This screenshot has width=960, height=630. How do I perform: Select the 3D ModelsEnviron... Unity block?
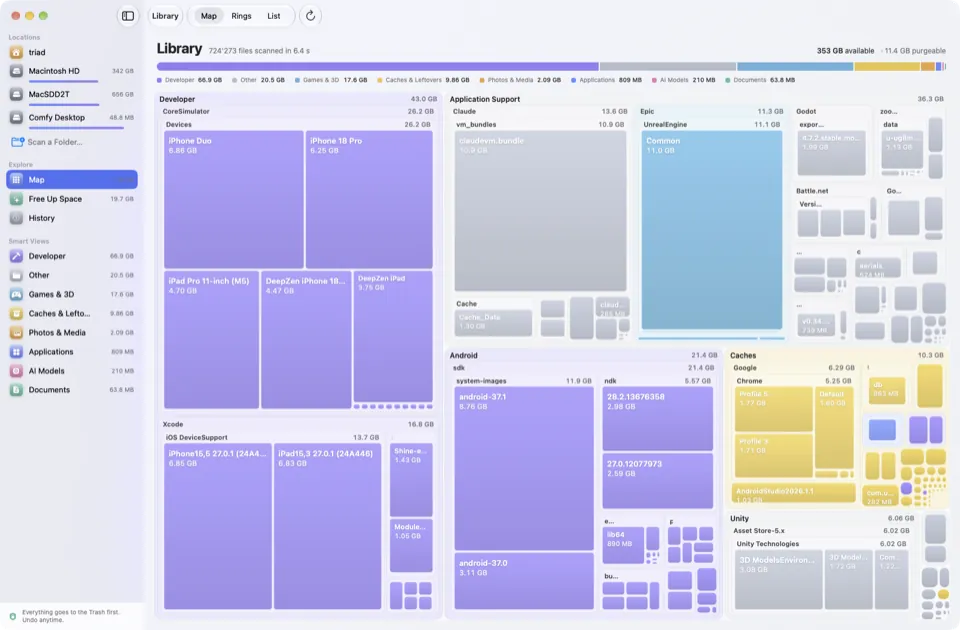[x=778, y=579]
